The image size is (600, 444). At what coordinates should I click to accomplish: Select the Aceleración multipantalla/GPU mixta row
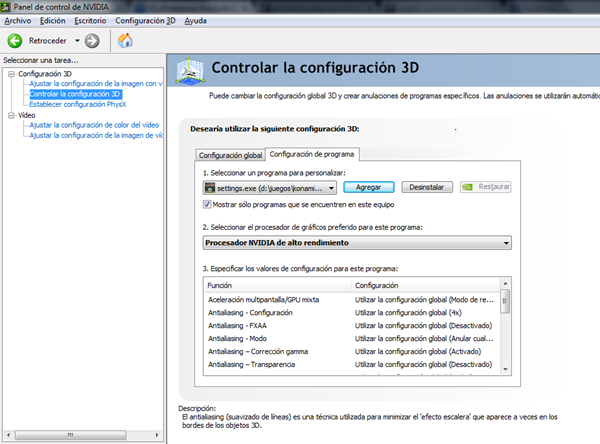(352, 300)
